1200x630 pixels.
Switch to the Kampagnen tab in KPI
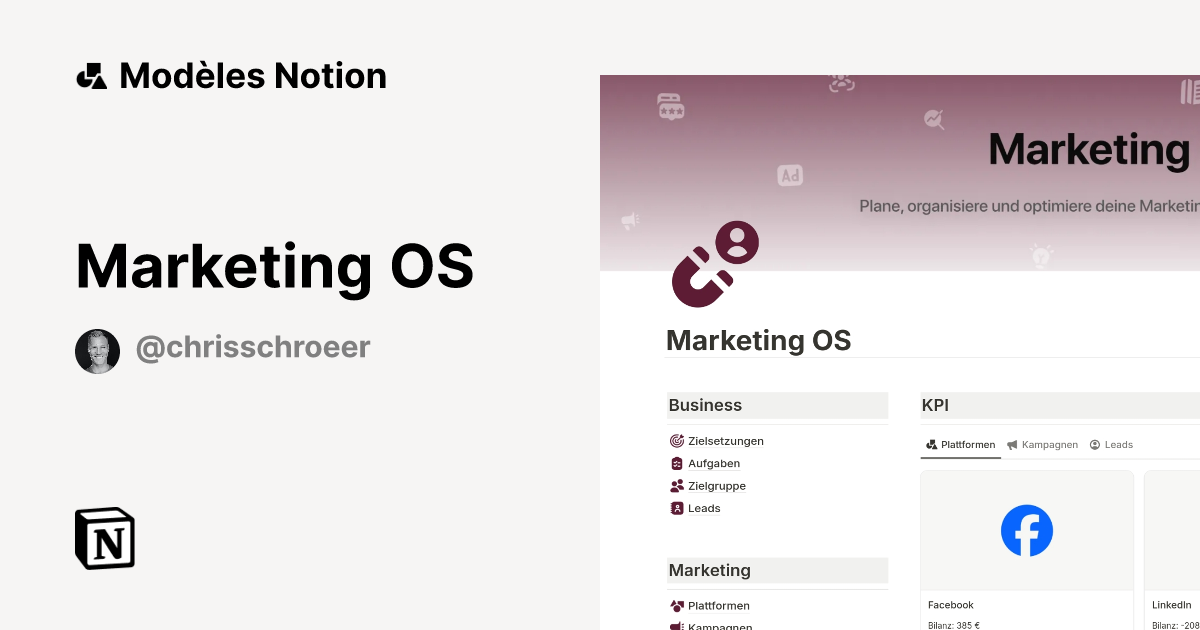(1042, 444)
